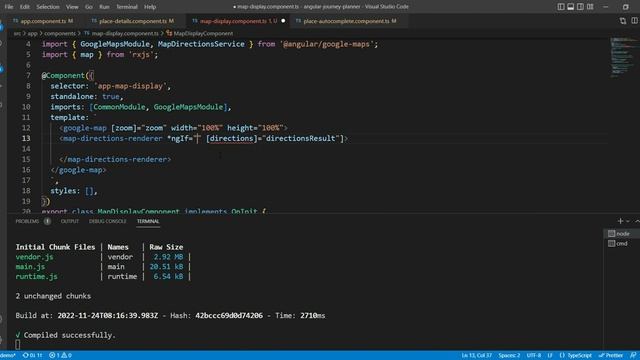Image resolution: width=640 pixels, height=360 pixels.
Task: Toggle secondary side bar layout icon
Action: [x=580, y=7]
